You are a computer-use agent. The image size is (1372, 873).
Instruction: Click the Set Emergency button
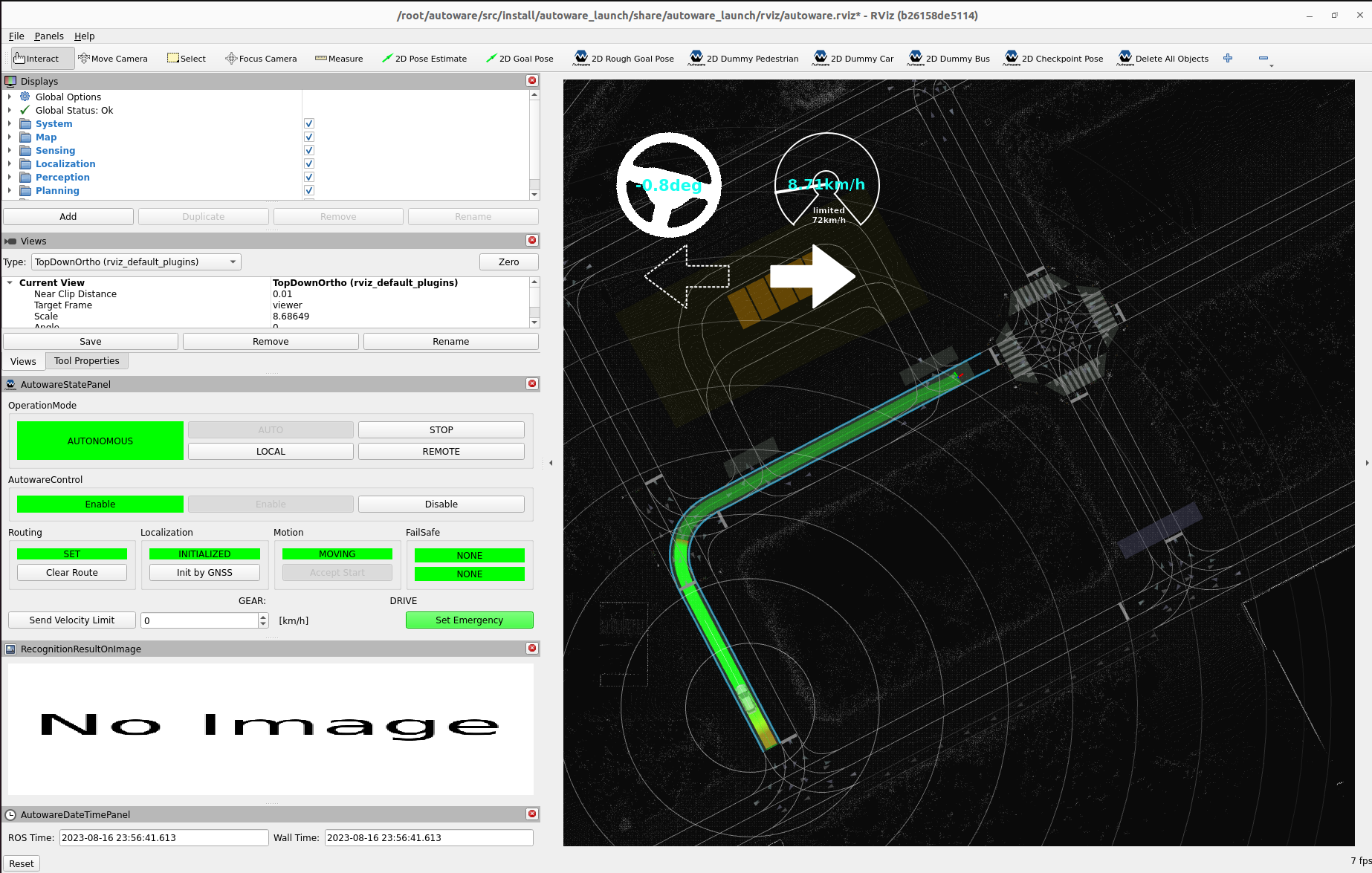(x=470, y=620)
